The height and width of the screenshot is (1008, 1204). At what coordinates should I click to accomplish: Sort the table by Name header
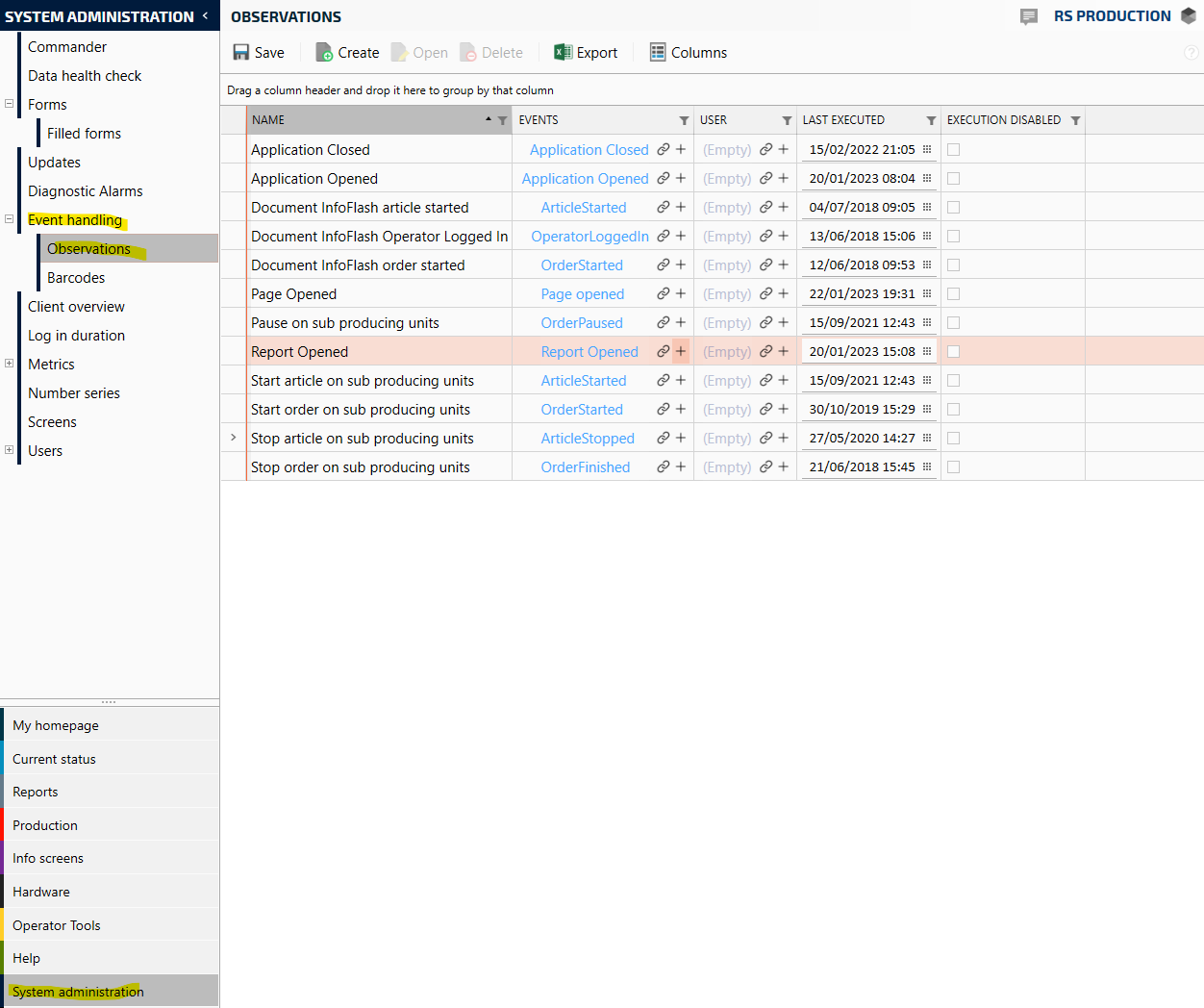[365, 120]
